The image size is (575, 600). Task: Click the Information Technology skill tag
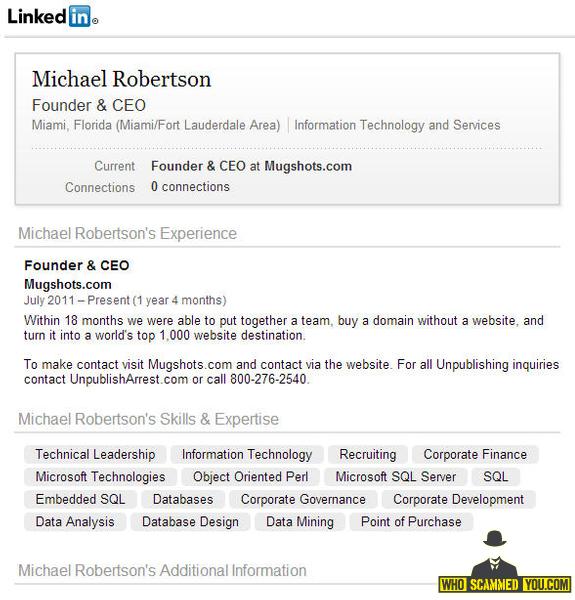click(247, 455)
